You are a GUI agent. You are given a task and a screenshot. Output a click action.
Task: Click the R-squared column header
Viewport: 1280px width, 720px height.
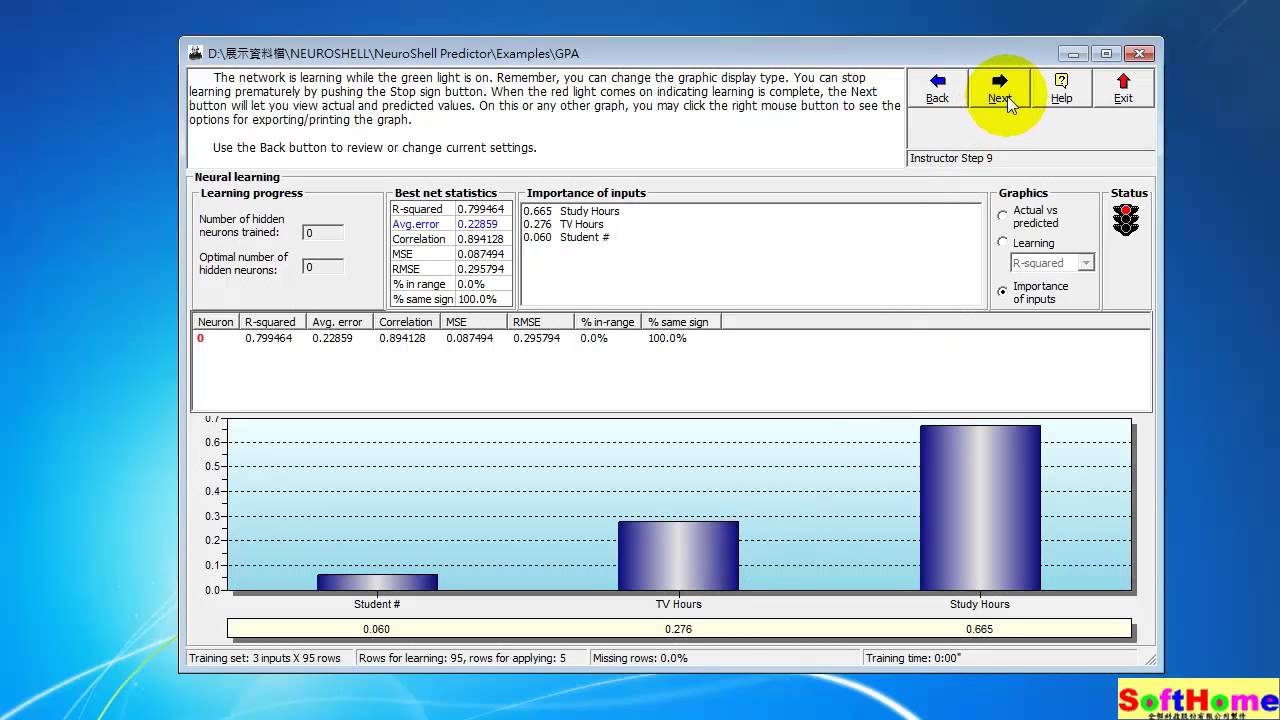coord(271,322)
